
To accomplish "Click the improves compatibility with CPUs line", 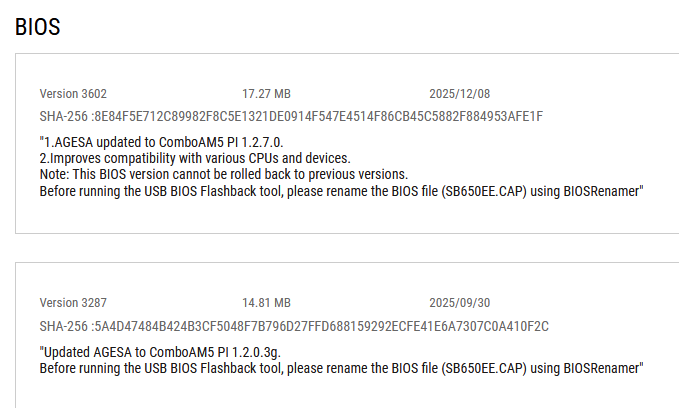I will [x=194, y=157].
